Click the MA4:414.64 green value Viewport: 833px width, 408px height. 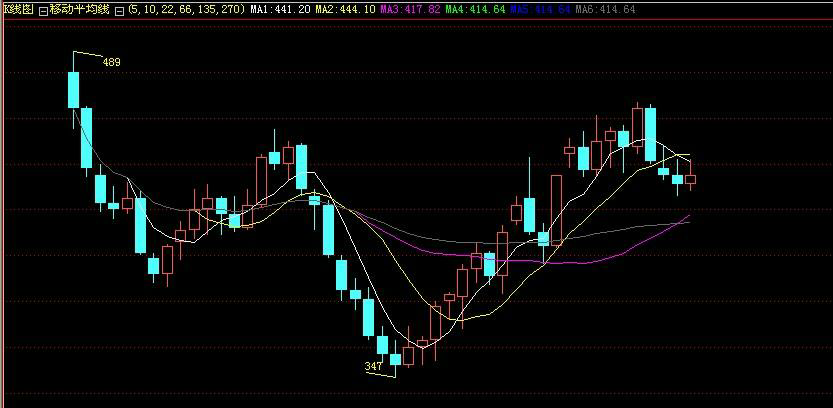pyautogui.click(x=475, y=10)
